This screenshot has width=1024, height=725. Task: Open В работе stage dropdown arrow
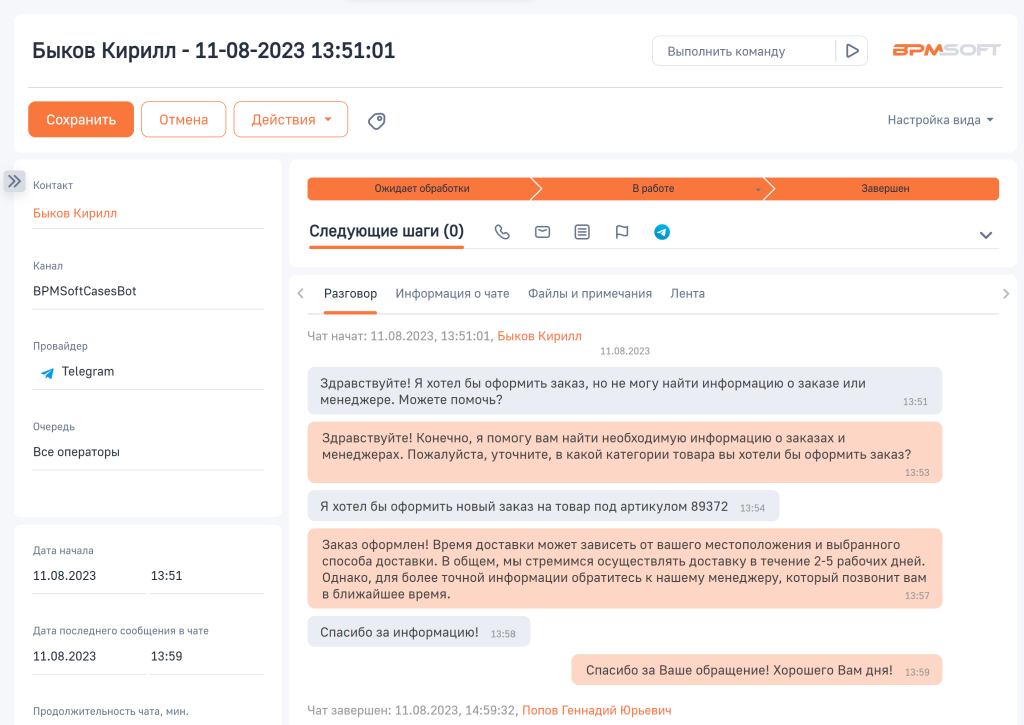[x=758, y=189]
